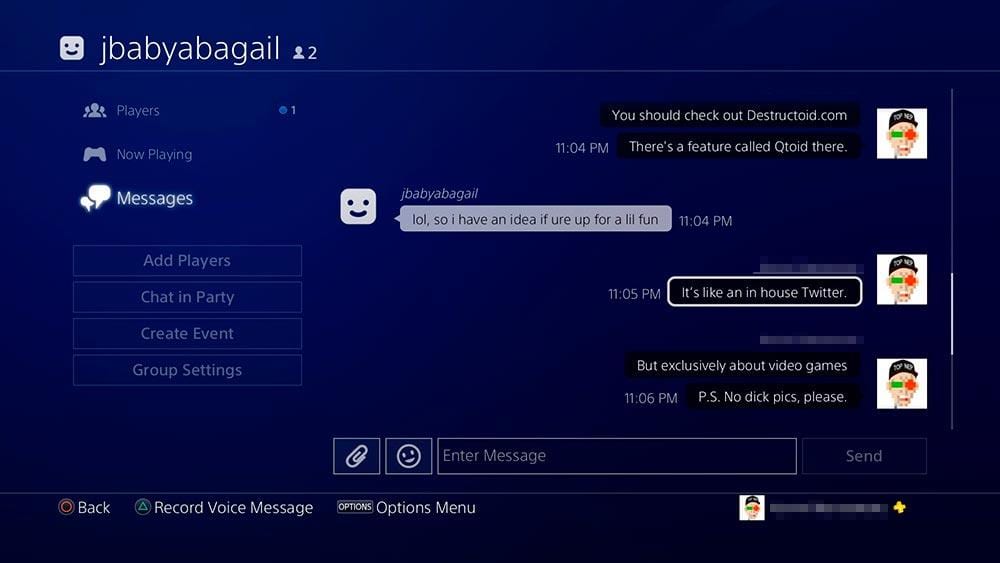This screenshot has width=1000, height=563.
Task: Click the Add Players button
Action: coord(188,261)
